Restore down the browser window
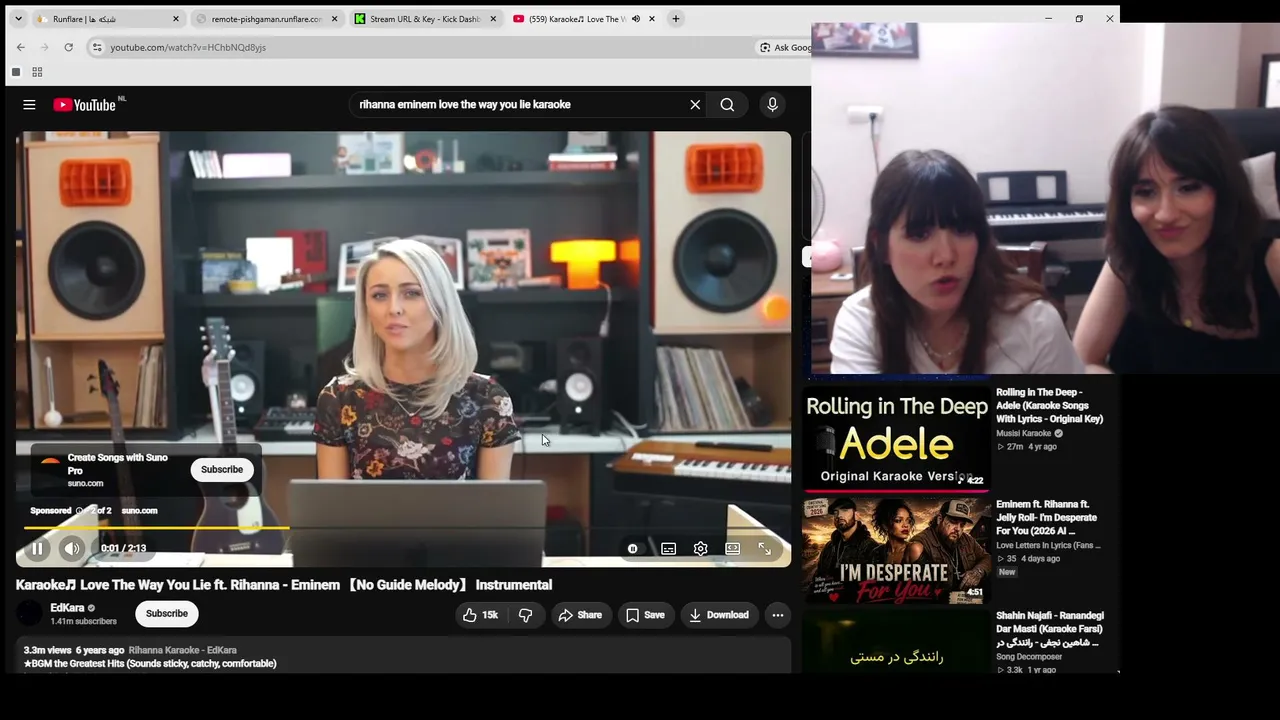1280x720 pixels. (1079, 18)
